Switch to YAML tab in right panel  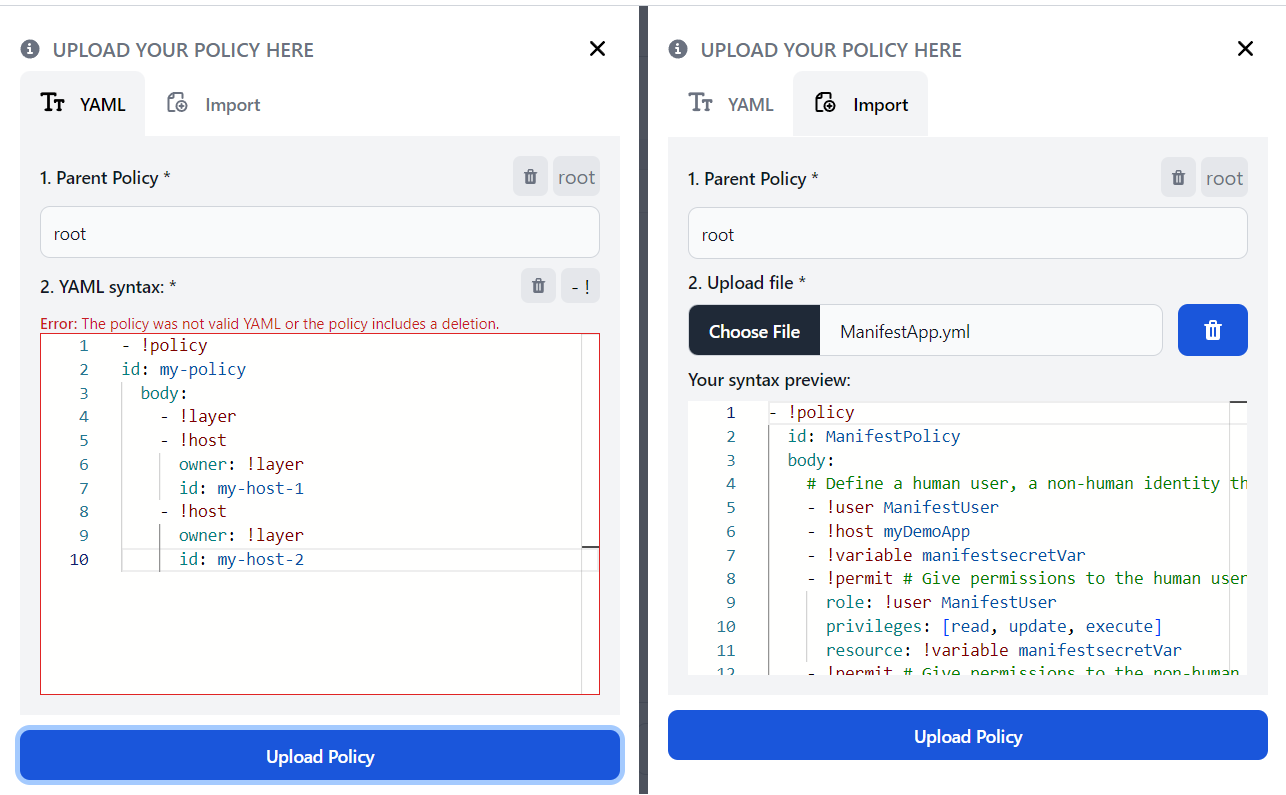(731, 104)
